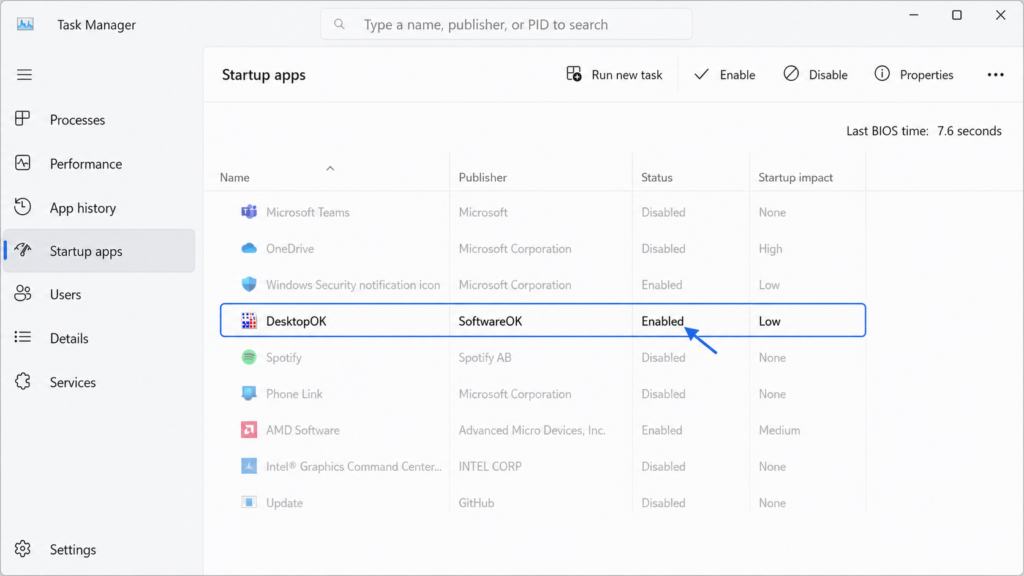The width and height of the screenshot is (1024, 576).
Task: Click the Disable circle-slash icon
Action: point(791,74)
